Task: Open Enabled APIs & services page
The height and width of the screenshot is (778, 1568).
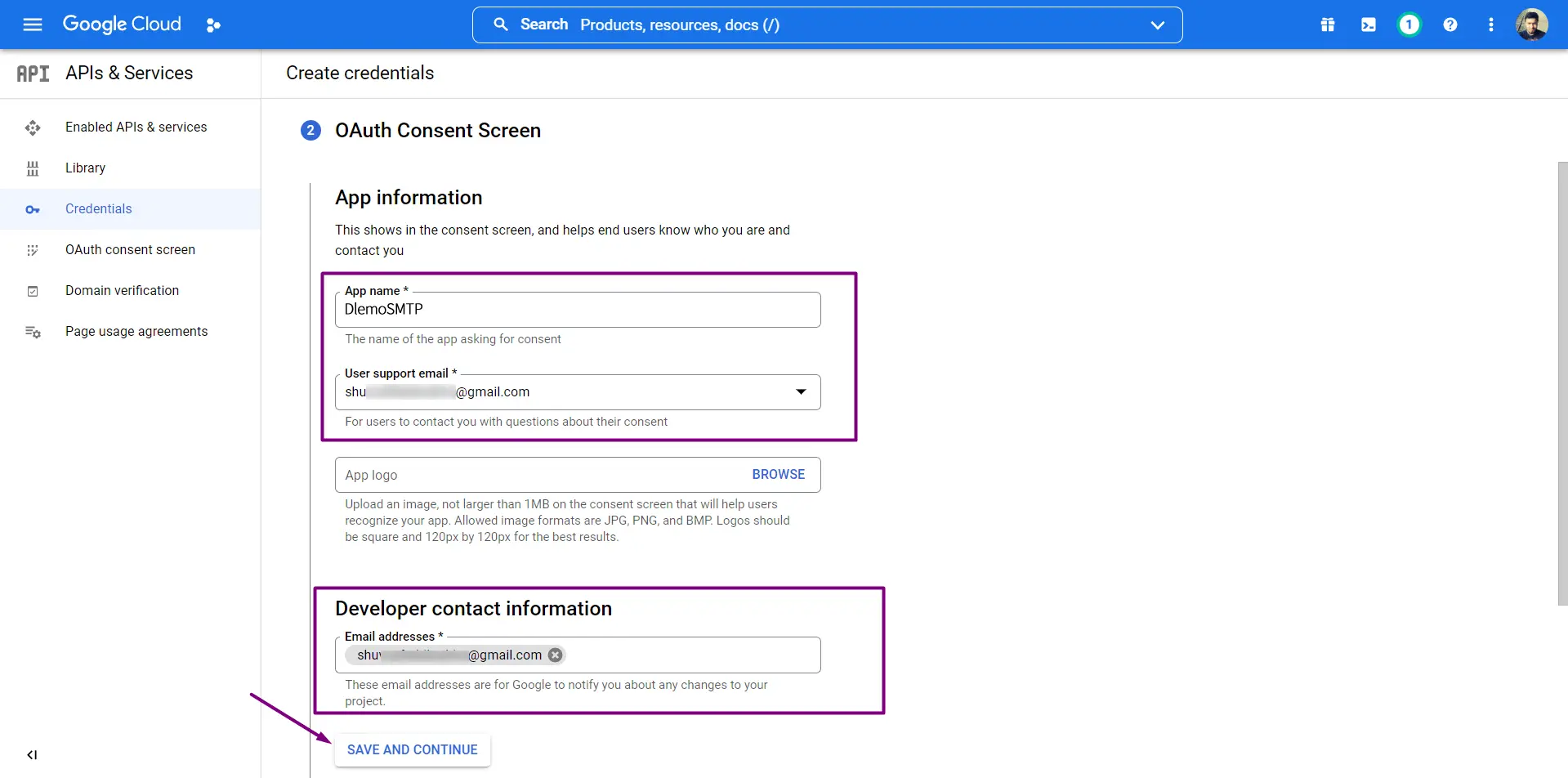Action: pyautogui.click(x=136, y=127)
